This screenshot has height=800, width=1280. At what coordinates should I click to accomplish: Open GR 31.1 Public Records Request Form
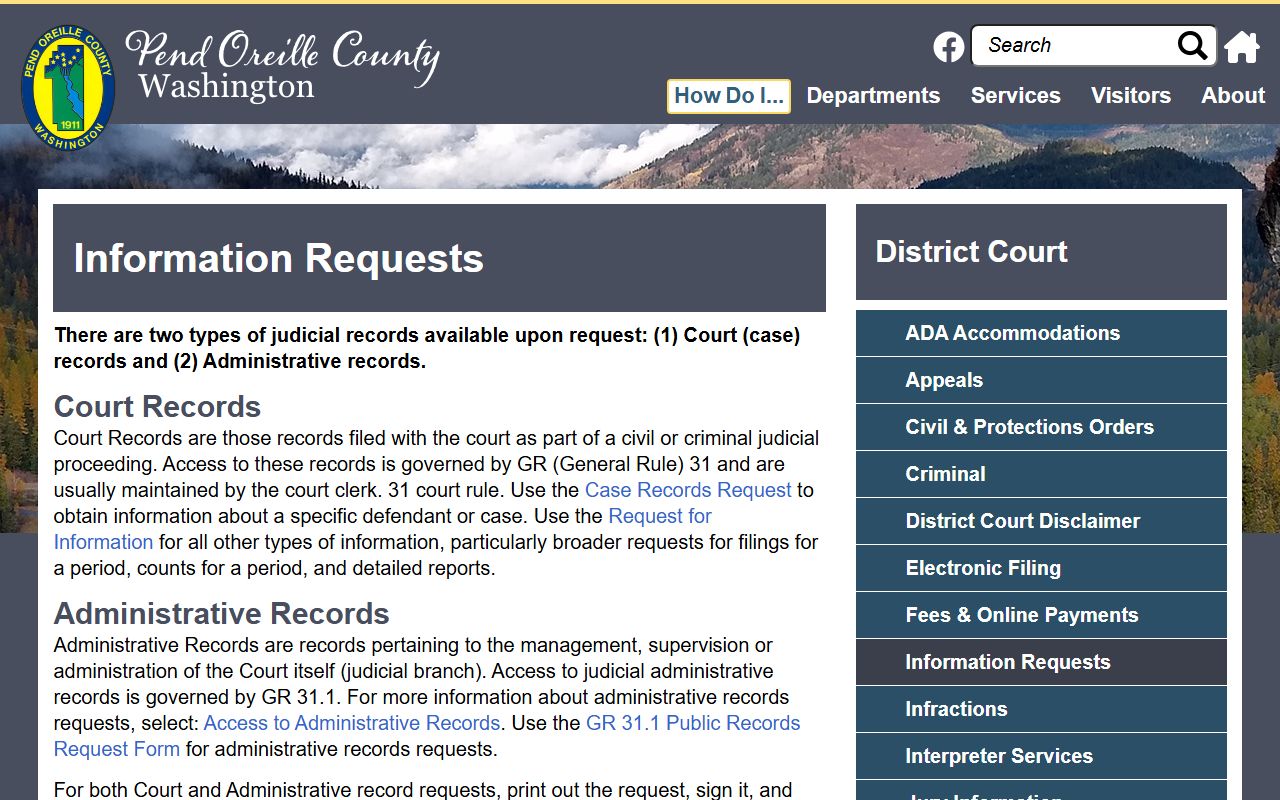[x=427, y=736]
